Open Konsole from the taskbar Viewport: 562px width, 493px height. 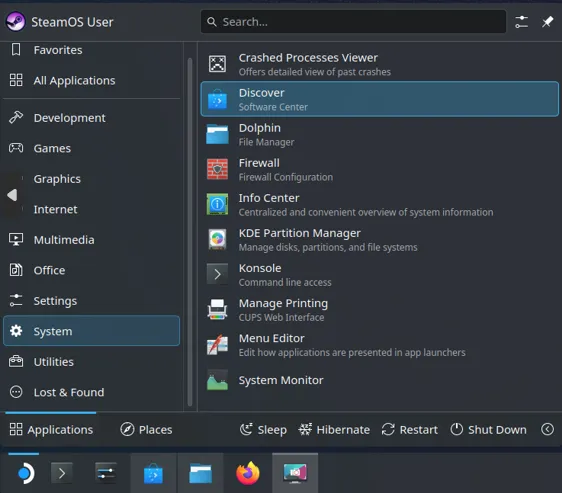tap(62, 473)
